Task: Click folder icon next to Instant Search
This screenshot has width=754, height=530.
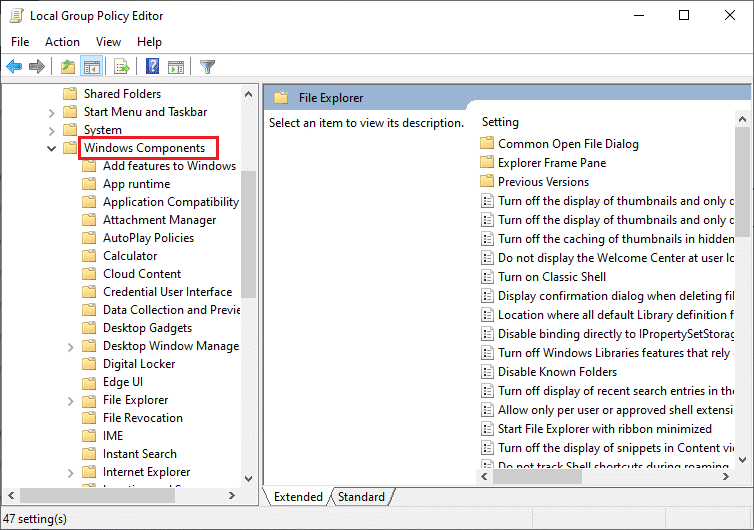Action: click(89, 454)
